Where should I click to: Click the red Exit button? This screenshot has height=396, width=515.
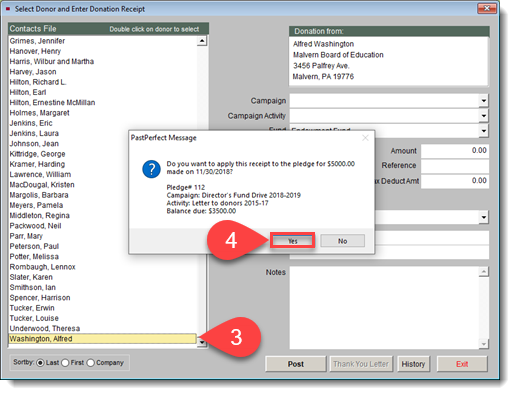462,364
